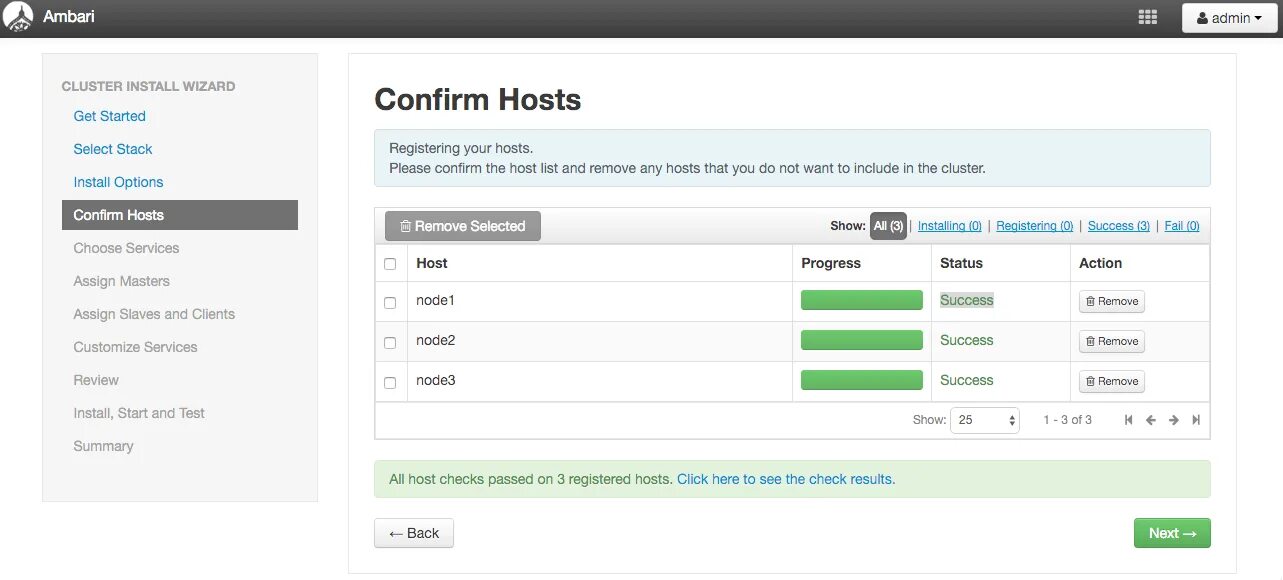Viewport: 1283px width, 580px height.
Task: Go to previous page arrow
Action: point(1151,420)
